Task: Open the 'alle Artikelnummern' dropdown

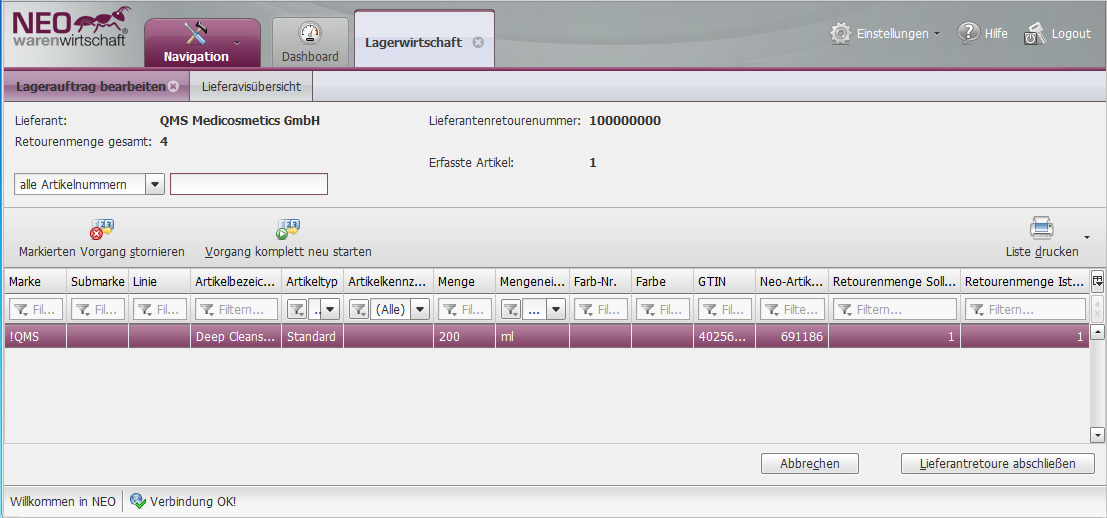Action: tap(155, 185)
